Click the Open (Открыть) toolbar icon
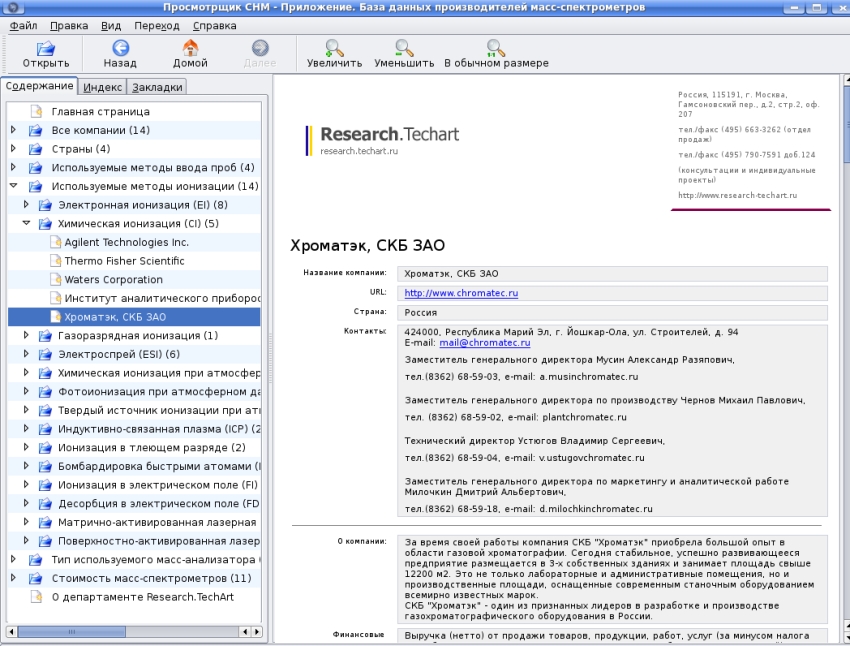850x646 pixels. tap(46, 49)
